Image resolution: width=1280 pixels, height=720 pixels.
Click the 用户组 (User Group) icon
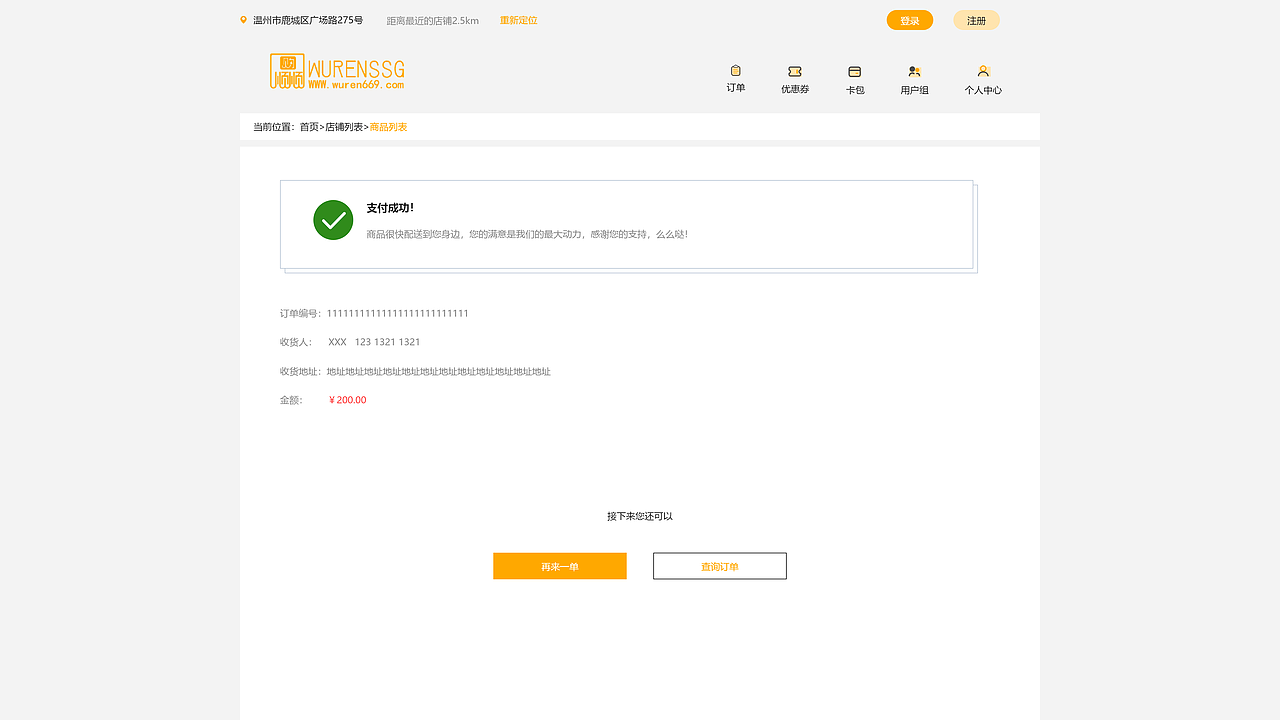(x=913, y=71)
